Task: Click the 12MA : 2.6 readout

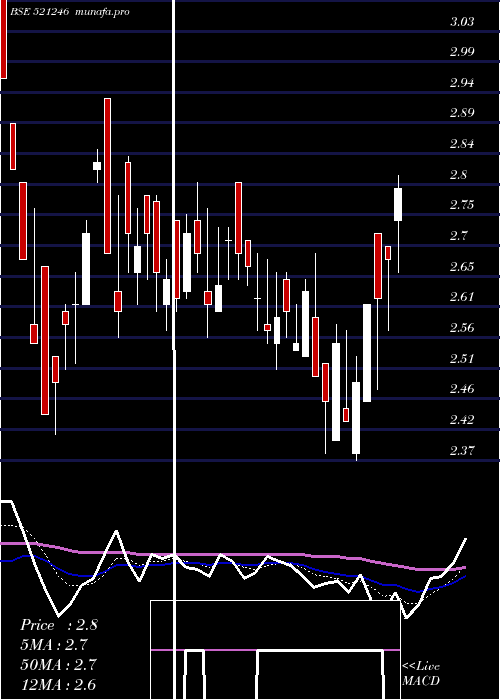Action: pos(58,684)
